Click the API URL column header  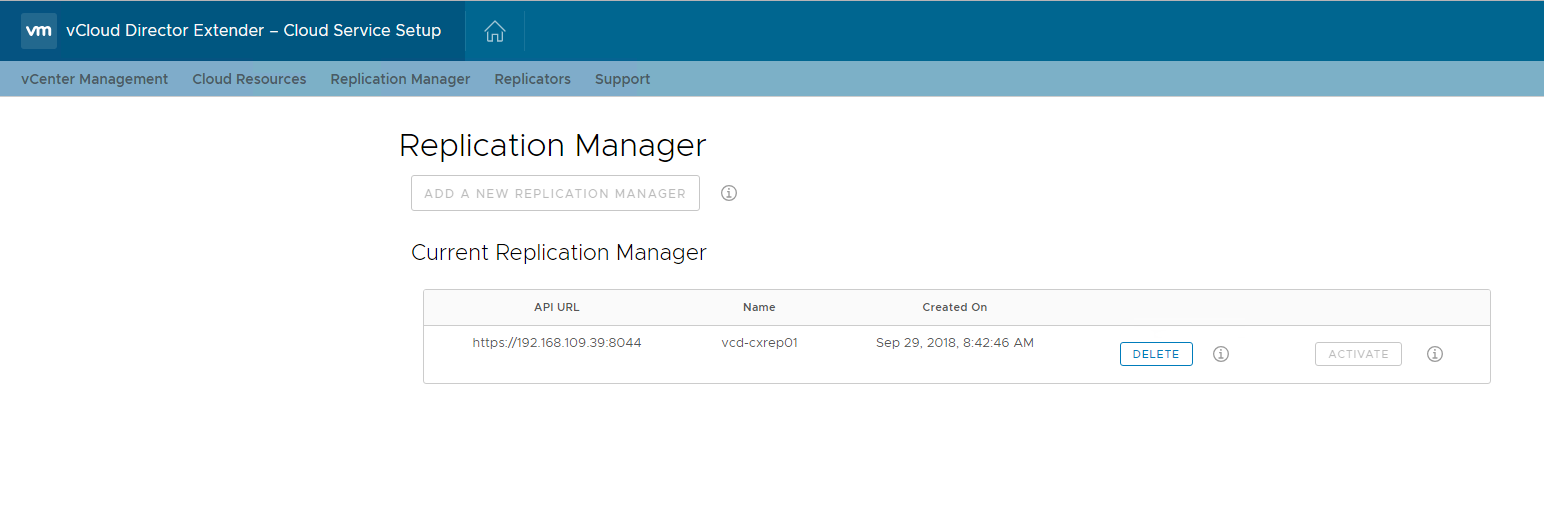(x=556, y=307)
